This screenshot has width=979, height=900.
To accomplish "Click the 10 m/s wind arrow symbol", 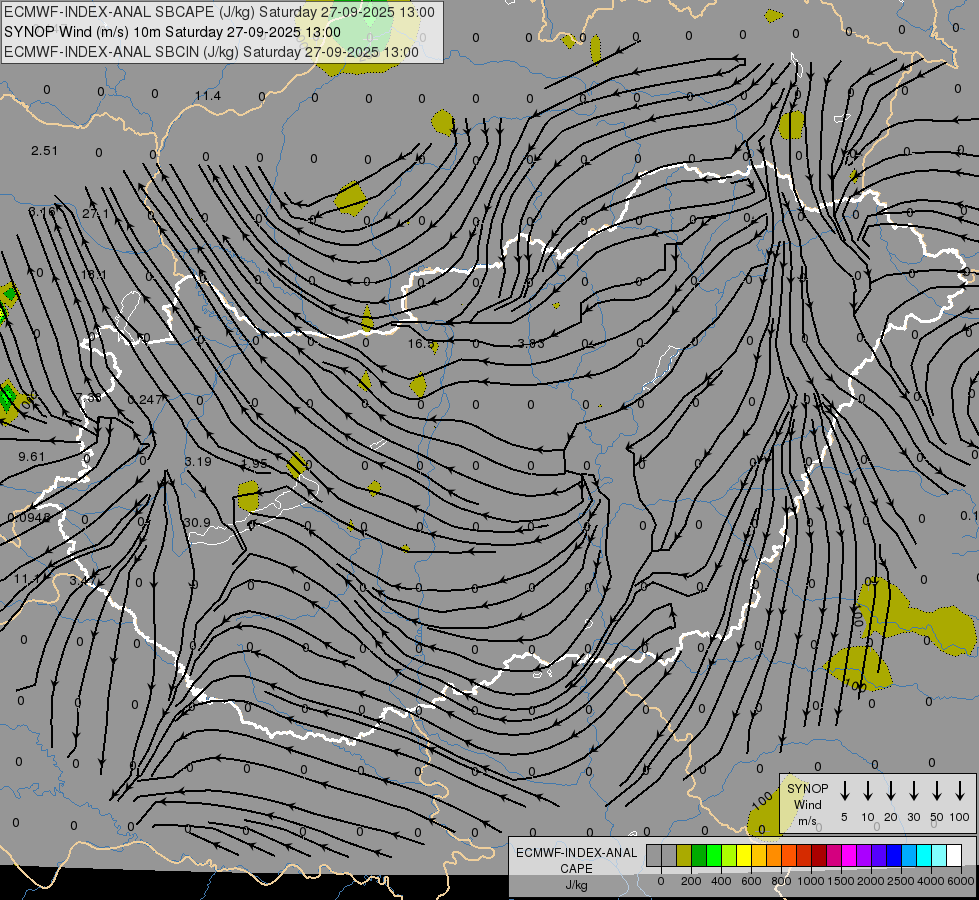I will click(867, 791).
